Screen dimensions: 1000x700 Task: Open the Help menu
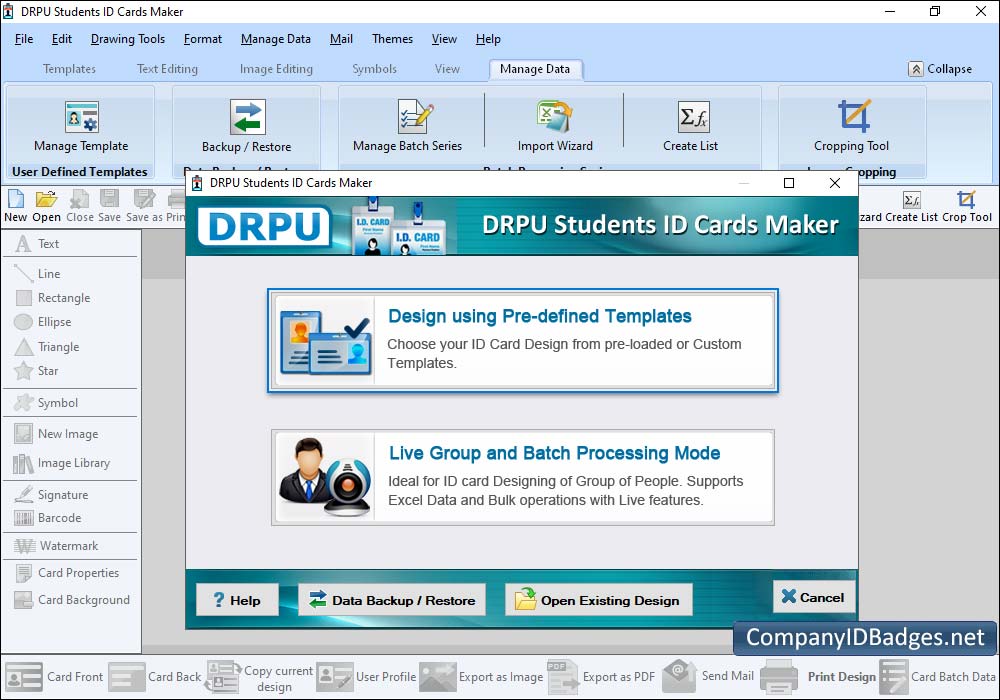[488, 39]
